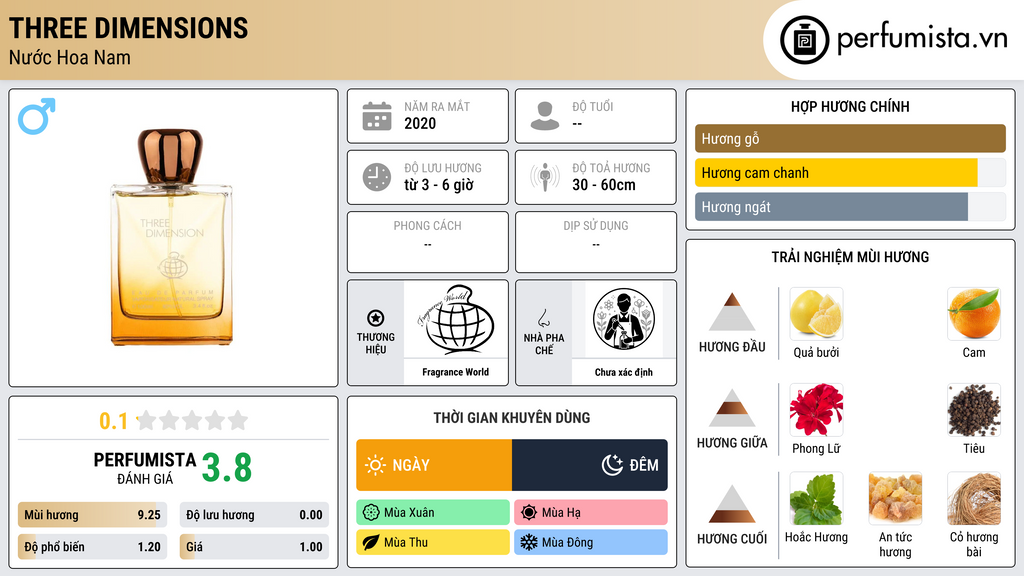This screenshot has height=576, width=1024.
Task: Click the Fragrance World globe logo
Action: pos(455,319)
